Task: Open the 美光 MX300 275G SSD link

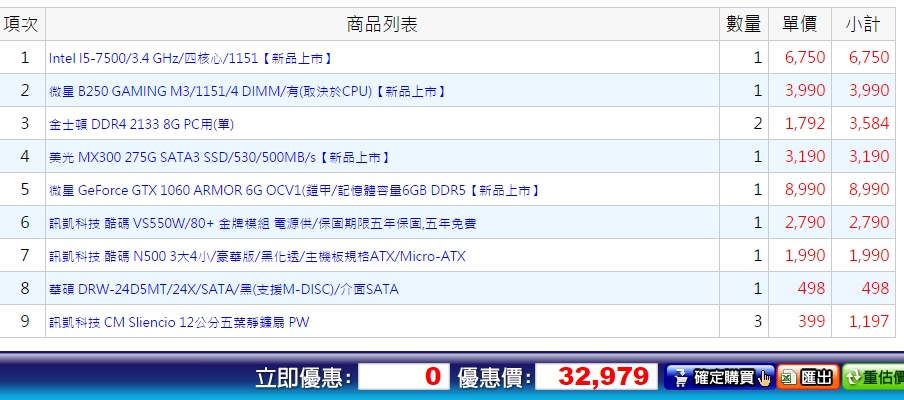Action: [x=219, y=157]
